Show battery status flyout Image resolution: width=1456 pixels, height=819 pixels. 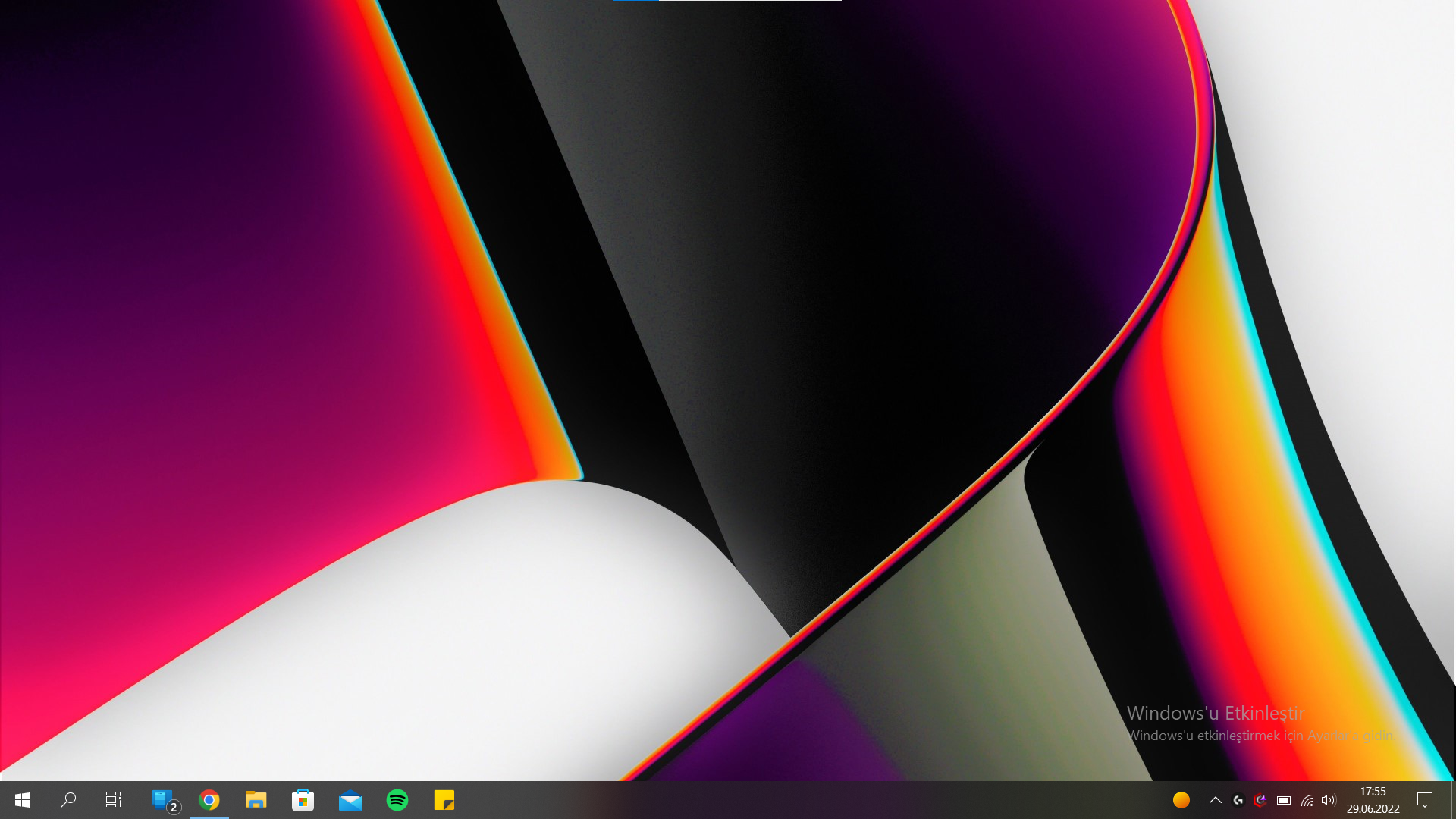(x=1284, y=800)
